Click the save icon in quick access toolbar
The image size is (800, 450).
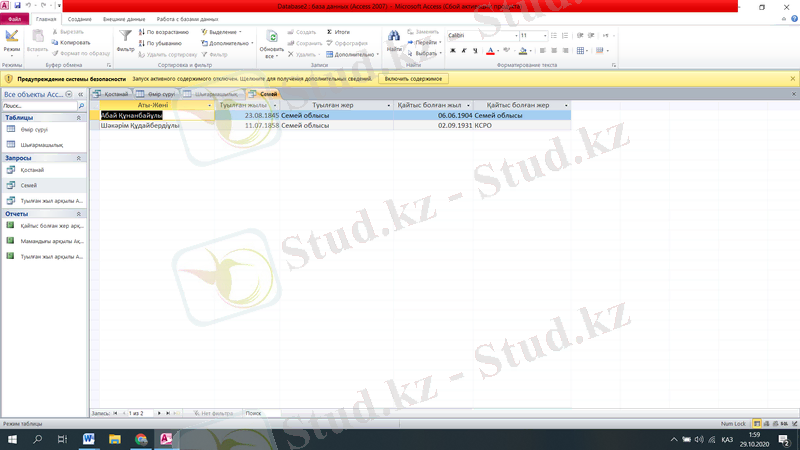(17, 6)
